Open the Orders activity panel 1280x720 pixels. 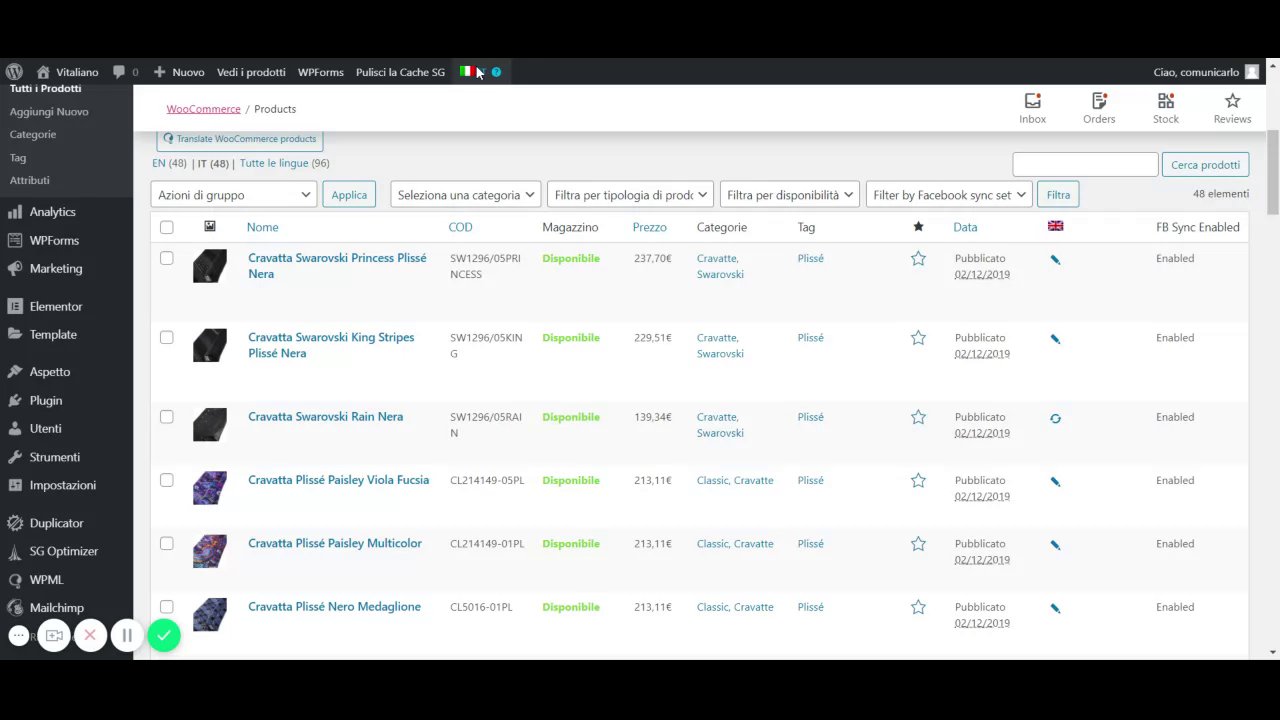click(x=1099, y=108)
